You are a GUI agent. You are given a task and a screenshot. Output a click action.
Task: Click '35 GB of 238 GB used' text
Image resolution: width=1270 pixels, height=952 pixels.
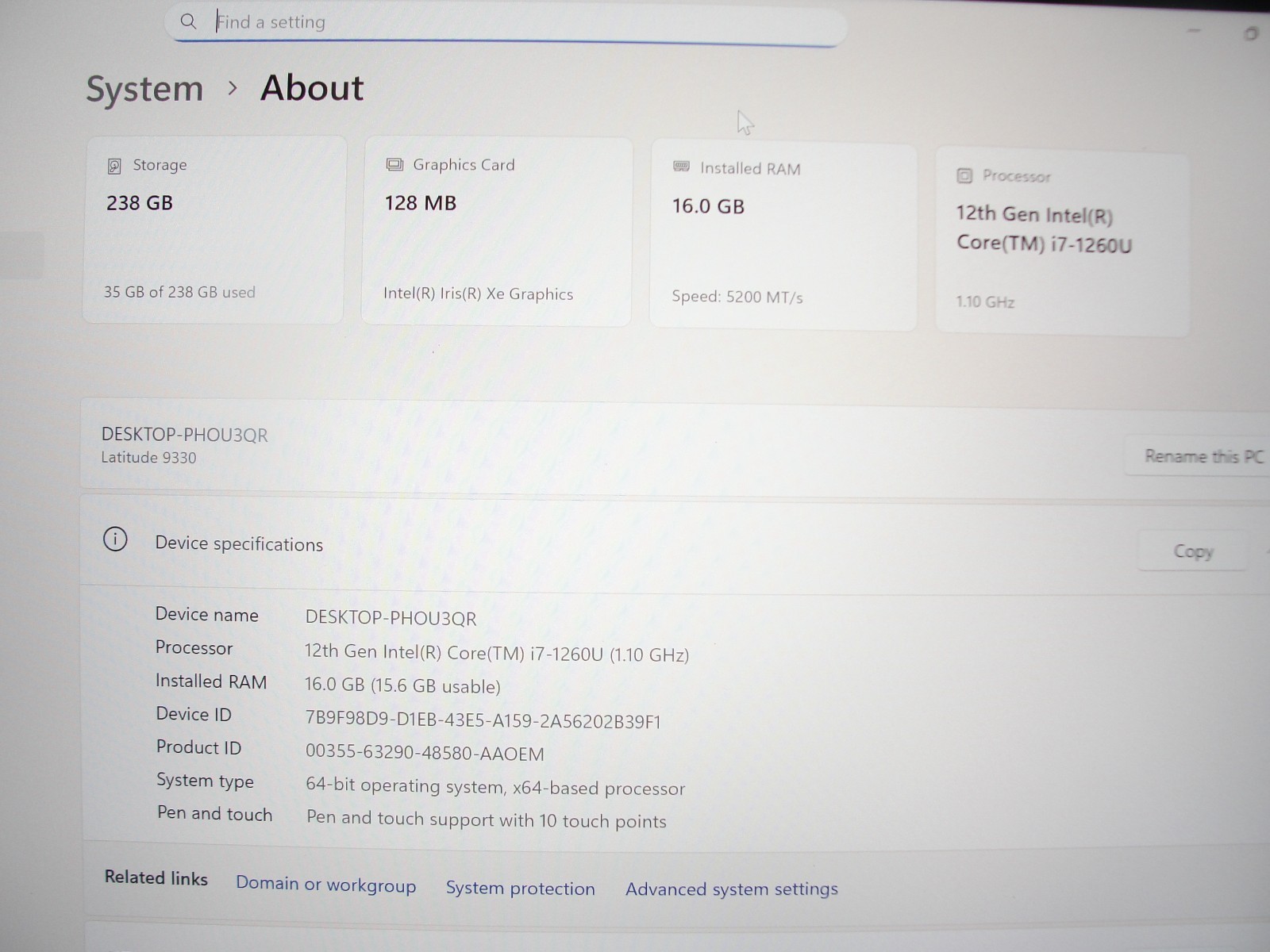click(x=179, y=292)
